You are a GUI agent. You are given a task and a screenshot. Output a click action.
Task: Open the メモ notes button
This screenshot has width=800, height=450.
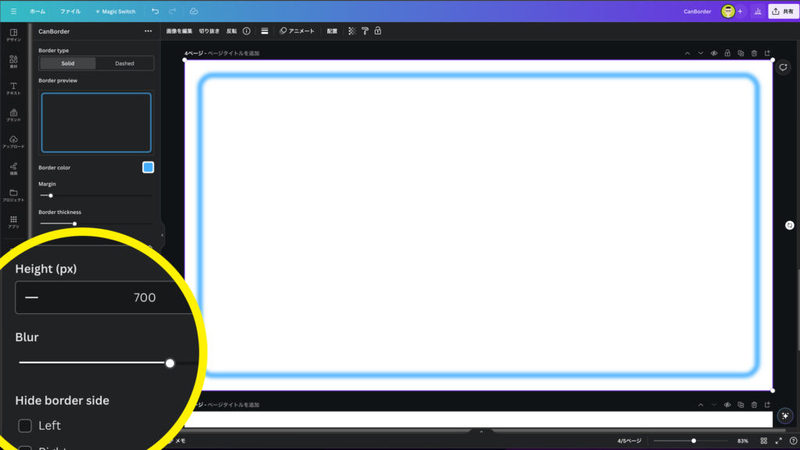click(x=180, y=441)
